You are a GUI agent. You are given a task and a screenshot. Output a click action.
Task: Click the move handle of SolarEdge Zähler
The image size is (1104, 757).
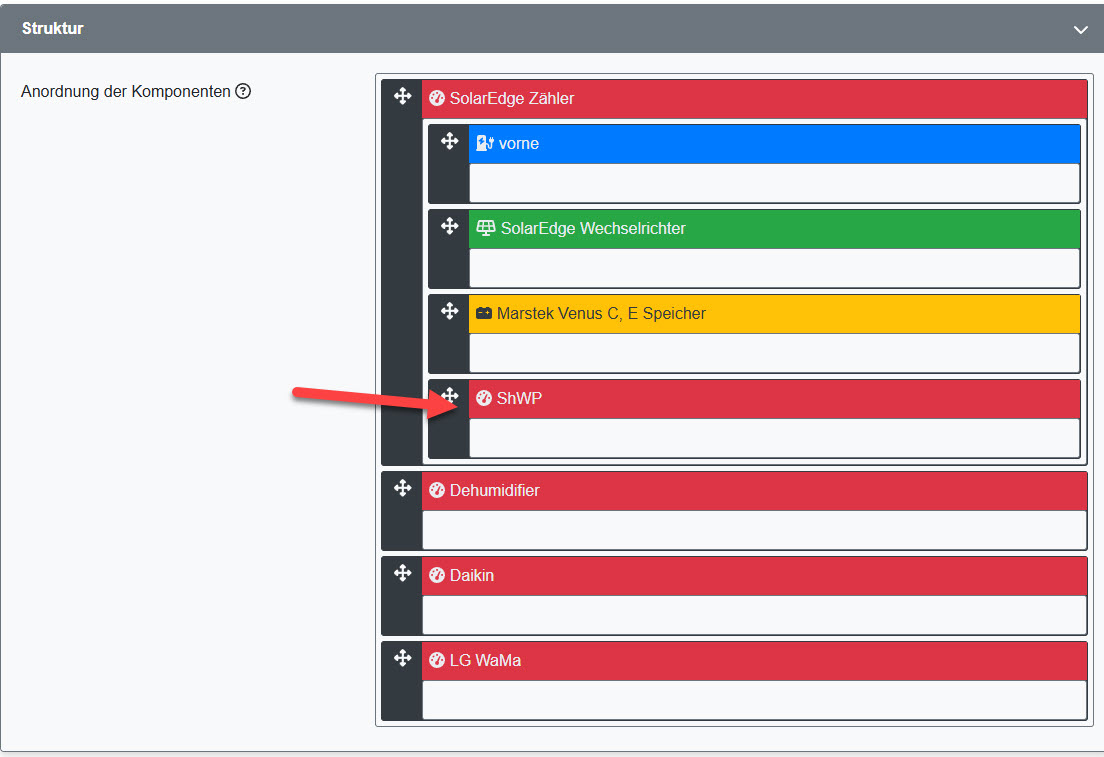[402, 96]
